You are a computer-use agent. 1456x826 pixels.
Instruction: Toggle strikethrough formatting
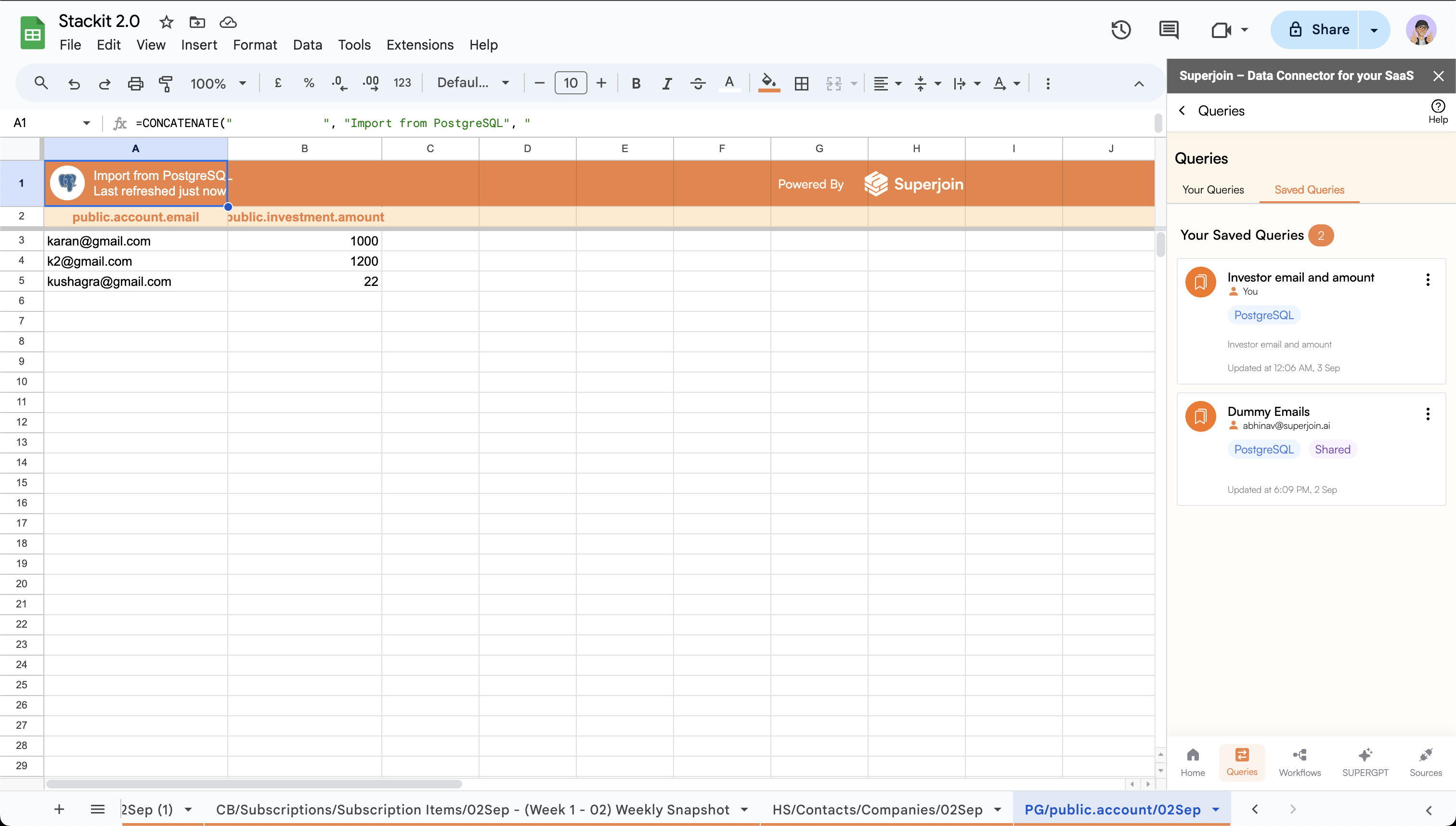click(698, 83)
